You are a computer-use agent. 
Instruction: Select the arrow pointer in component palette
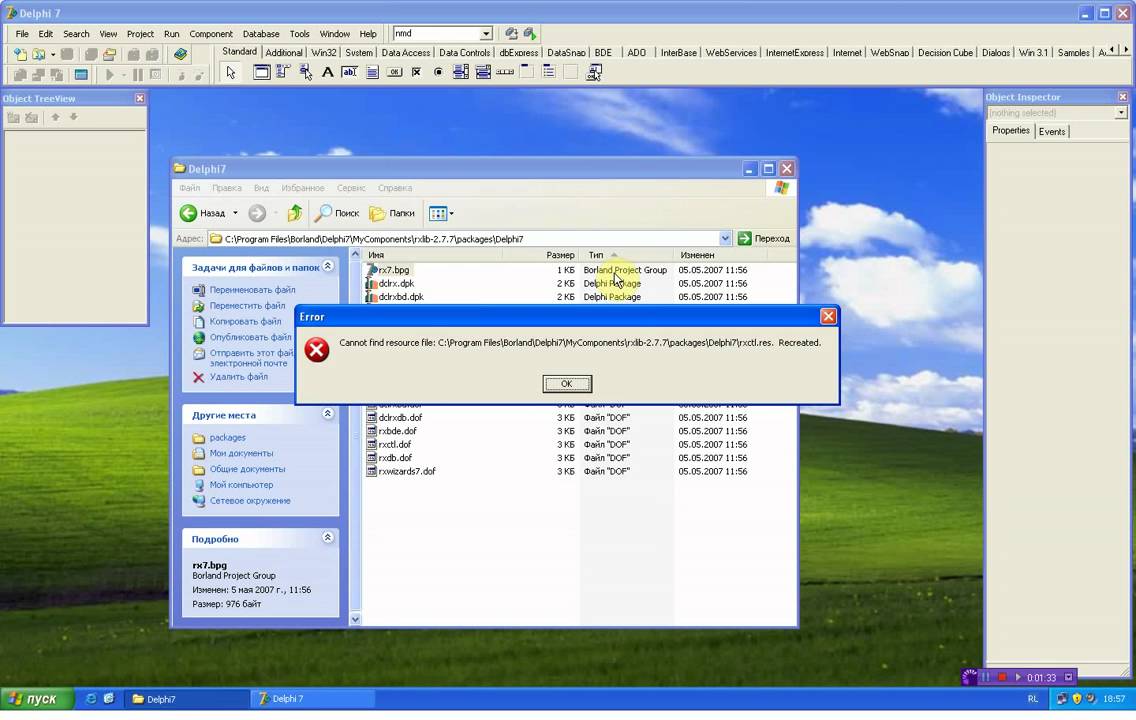click(231, 72)
